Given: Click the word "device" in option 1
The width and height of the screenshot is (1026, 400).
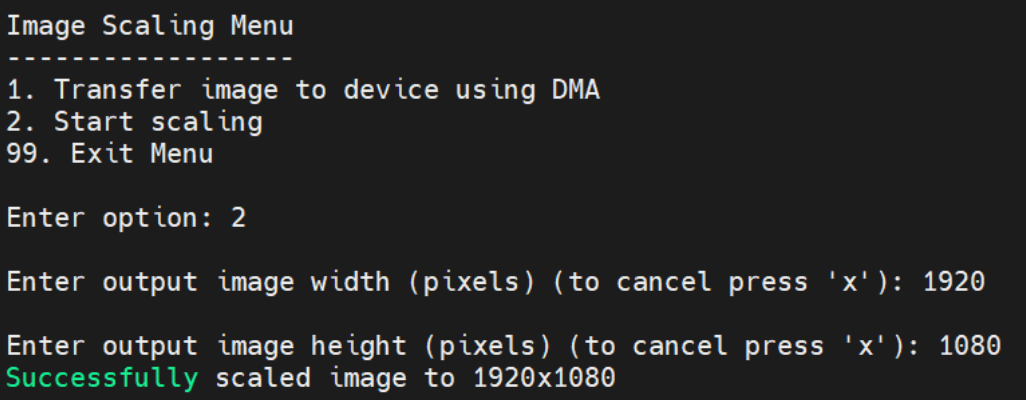Looking at the screenshot, I should tap(391, 90).
